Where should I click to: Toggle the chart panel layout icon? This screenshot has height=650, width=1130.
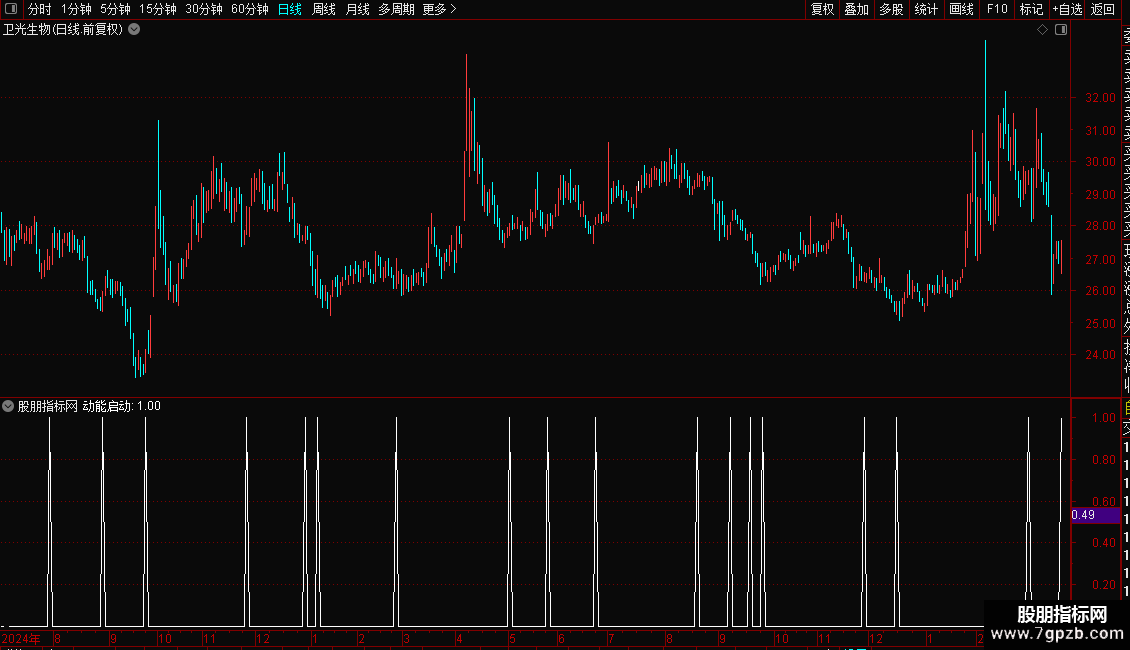click(1061, 30)
